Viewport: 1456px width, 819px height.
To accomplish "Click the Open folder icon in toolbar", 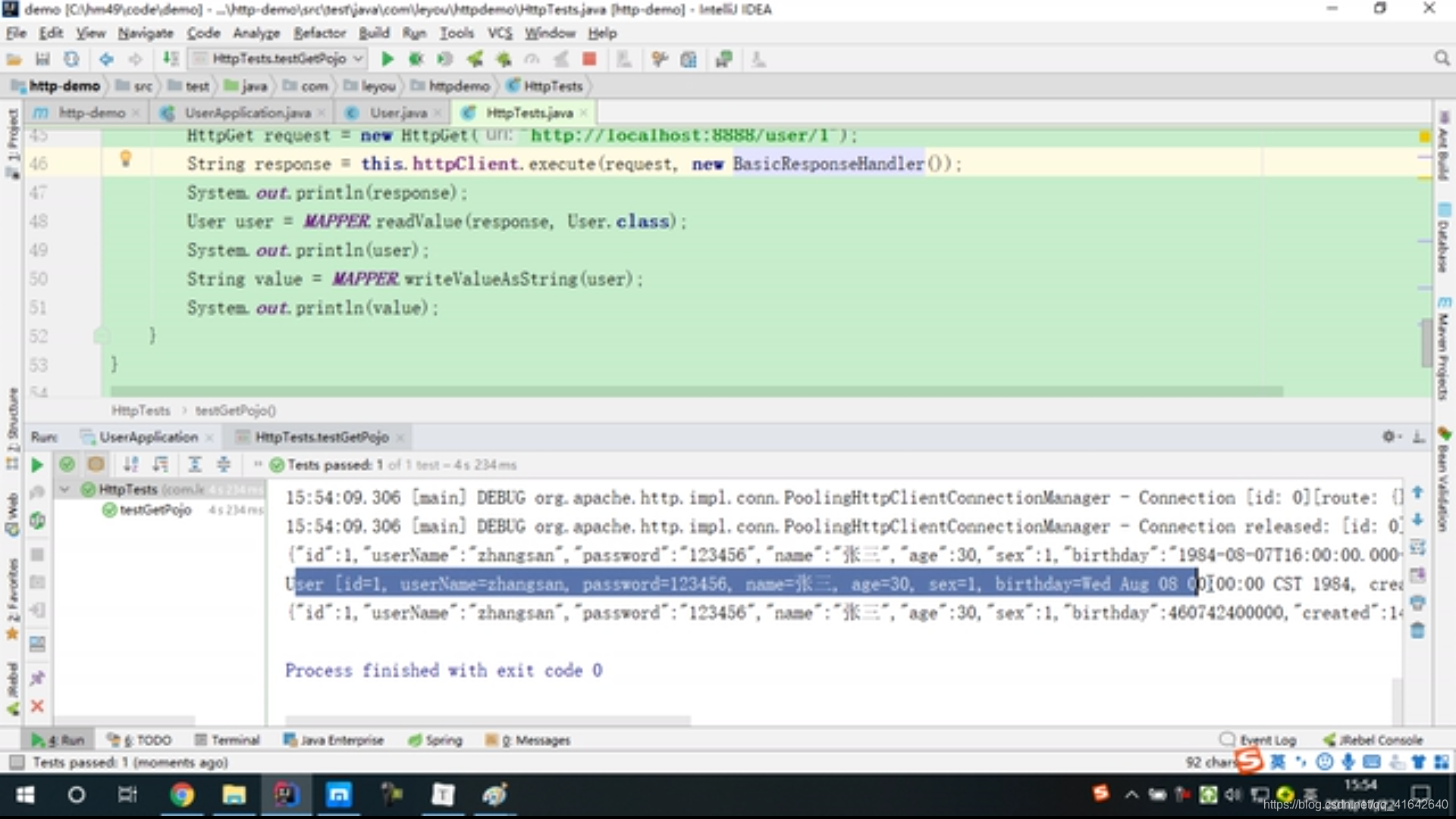I will click(x=14, y=59).
